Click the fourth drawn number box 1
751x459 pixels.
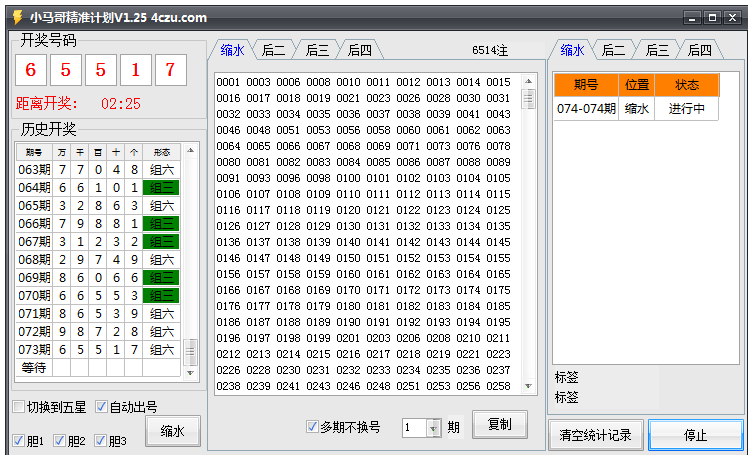click(136, 70)
